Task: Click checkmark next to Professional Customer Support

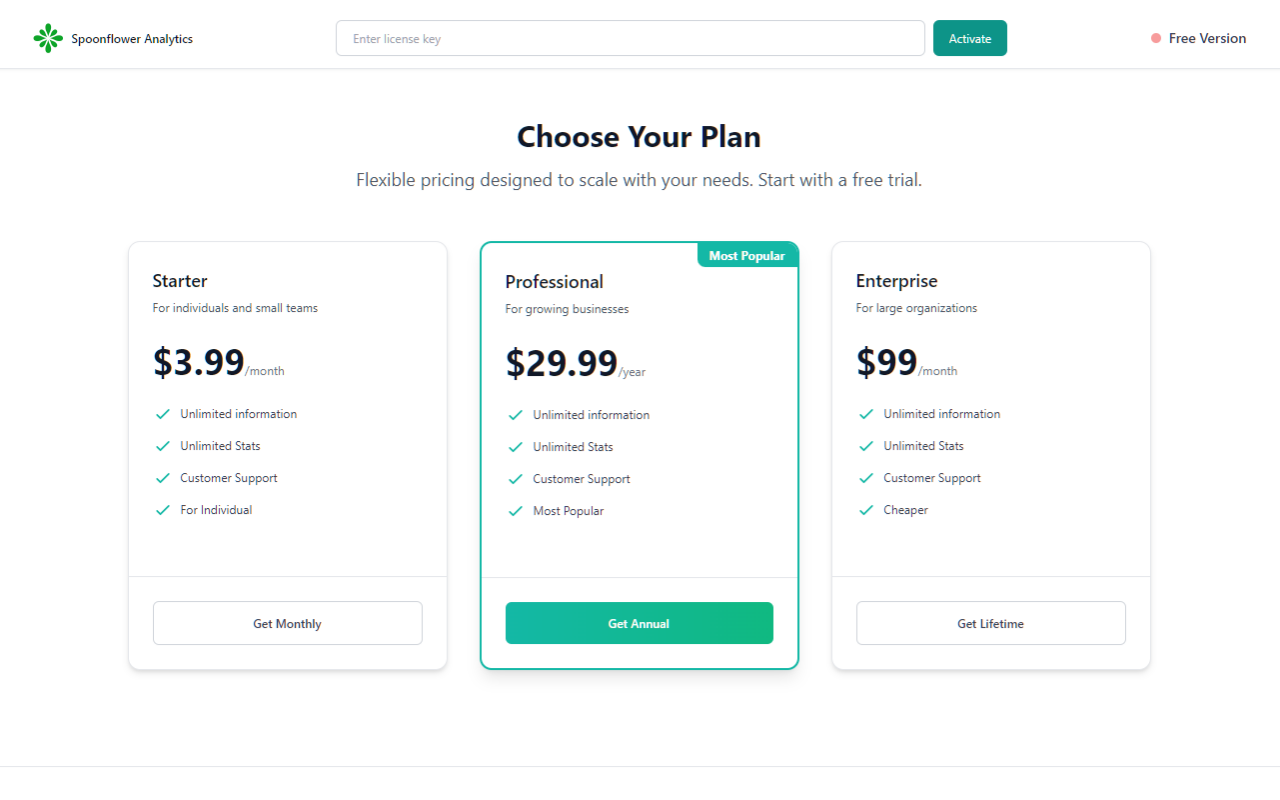Action: [x=516, y=479]
